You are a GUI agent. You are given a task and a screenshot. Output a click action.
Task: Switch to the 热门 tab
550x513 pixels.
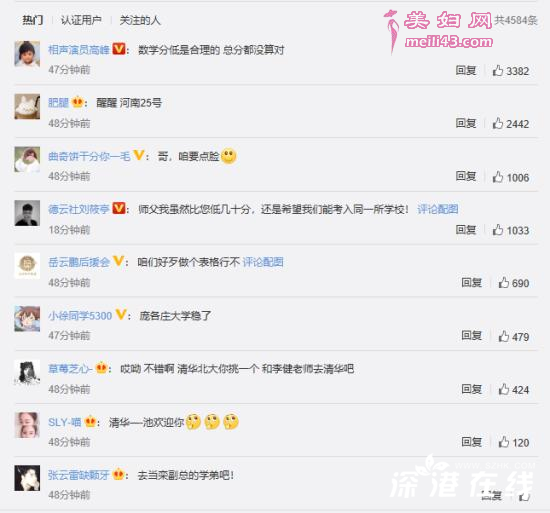click(x=33, y=20)
